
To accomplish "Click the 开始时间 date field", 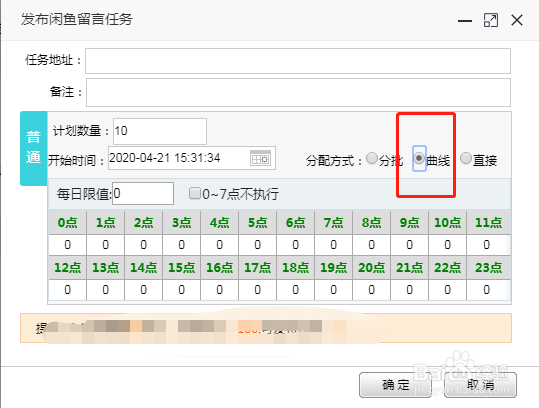I will [192, 158].
